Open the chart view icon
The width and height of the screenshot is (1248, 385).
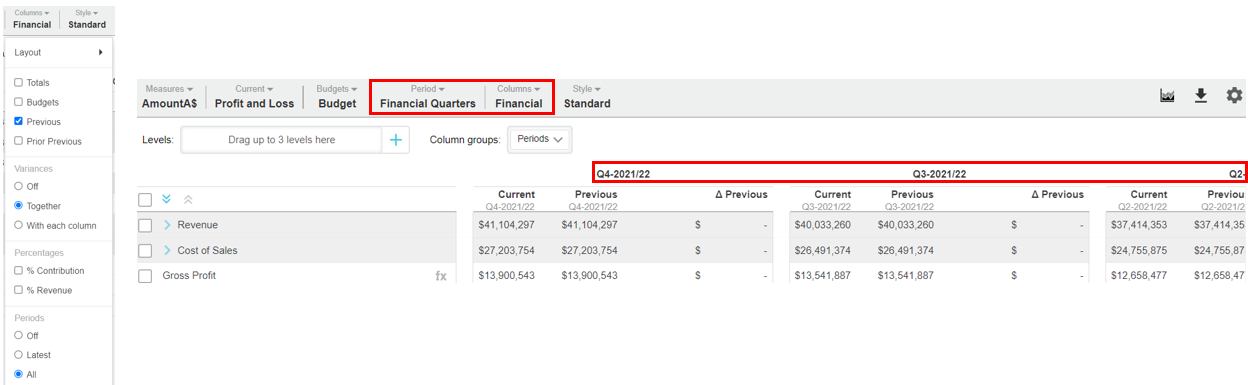coord(1166,95)
